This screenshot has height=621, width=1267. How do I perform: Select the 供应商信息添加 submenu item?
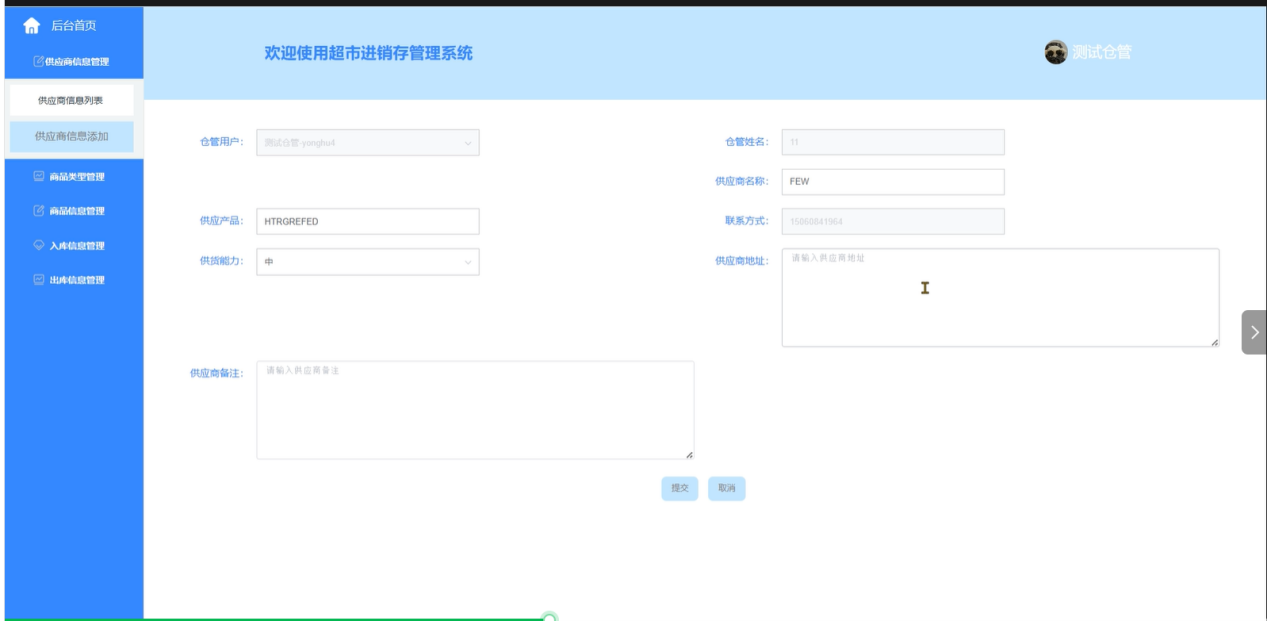[x=70, y=137]
